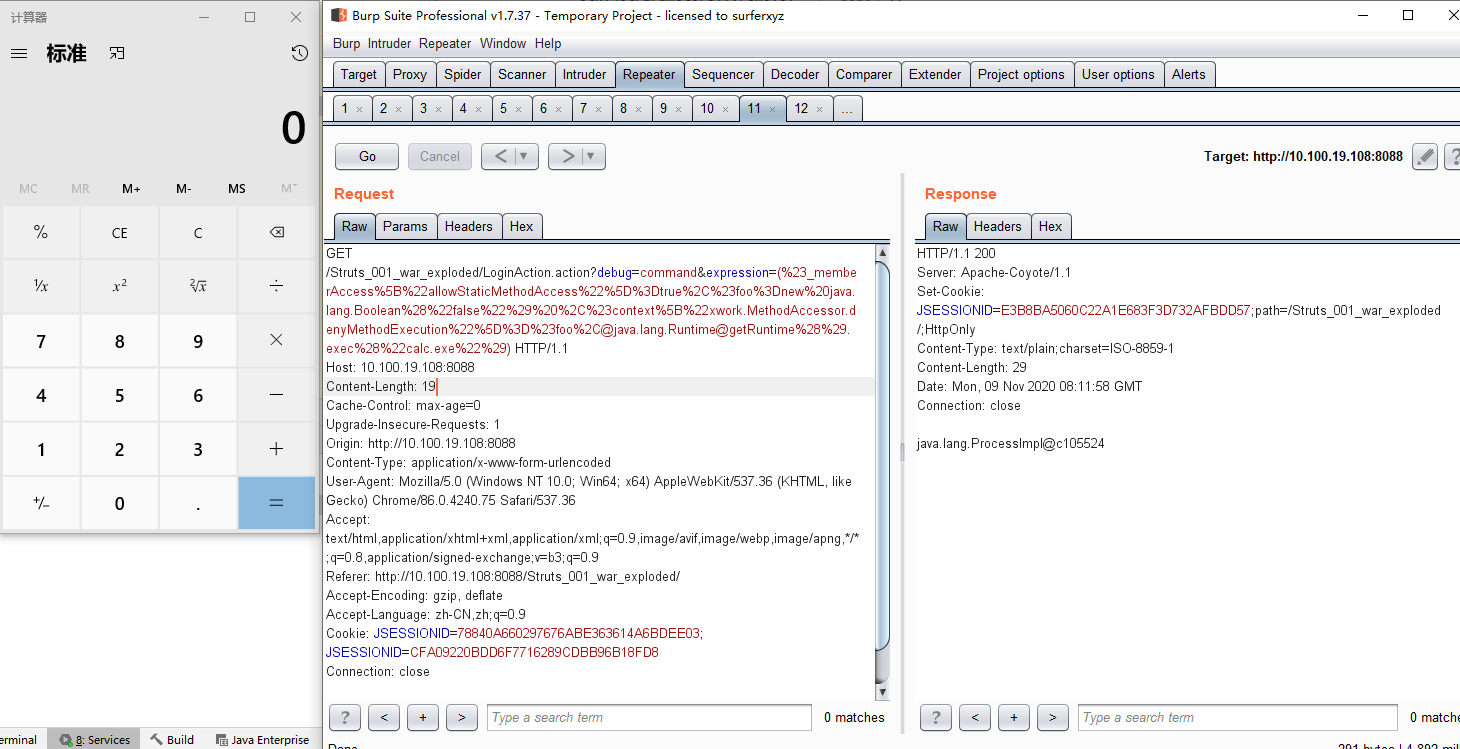Open the Build tool window tab
This screenshot has height=749, width=1460.
(172, 740)
